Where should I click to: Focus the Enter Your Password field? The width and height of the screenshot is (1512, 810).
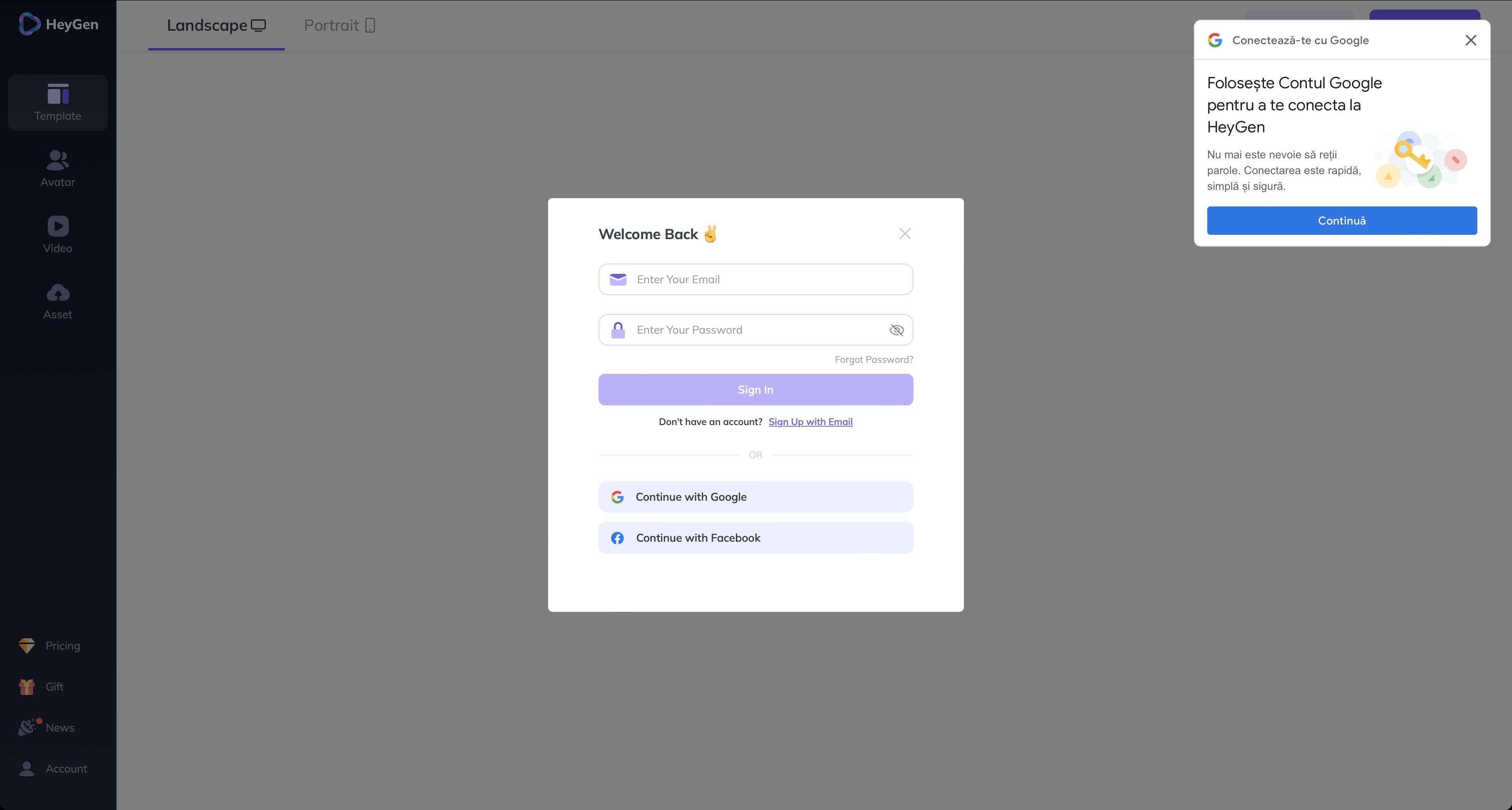(757, 330)
